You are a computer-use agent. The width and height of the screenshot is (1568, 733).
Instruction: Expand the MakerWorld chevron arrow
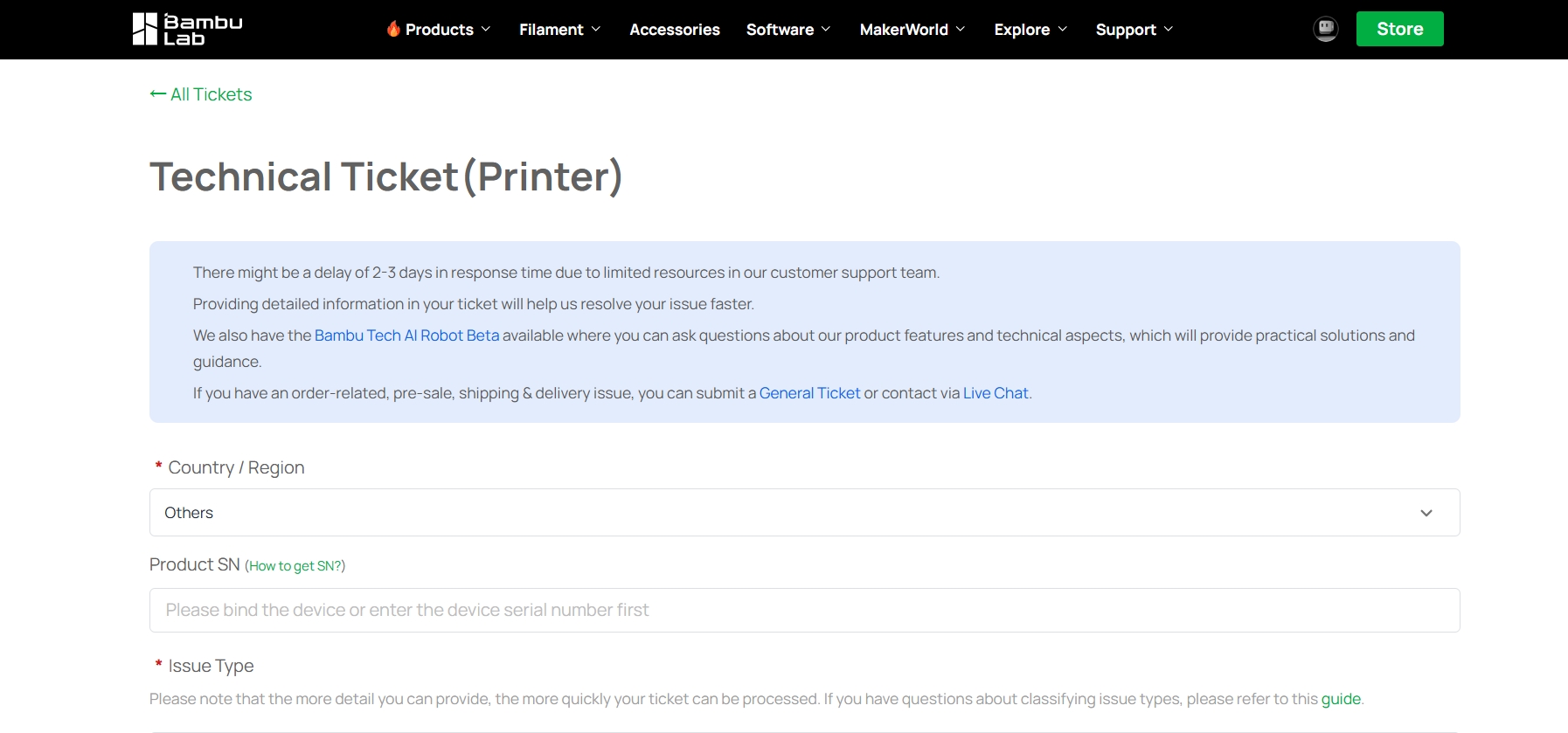tap(960, 29)
